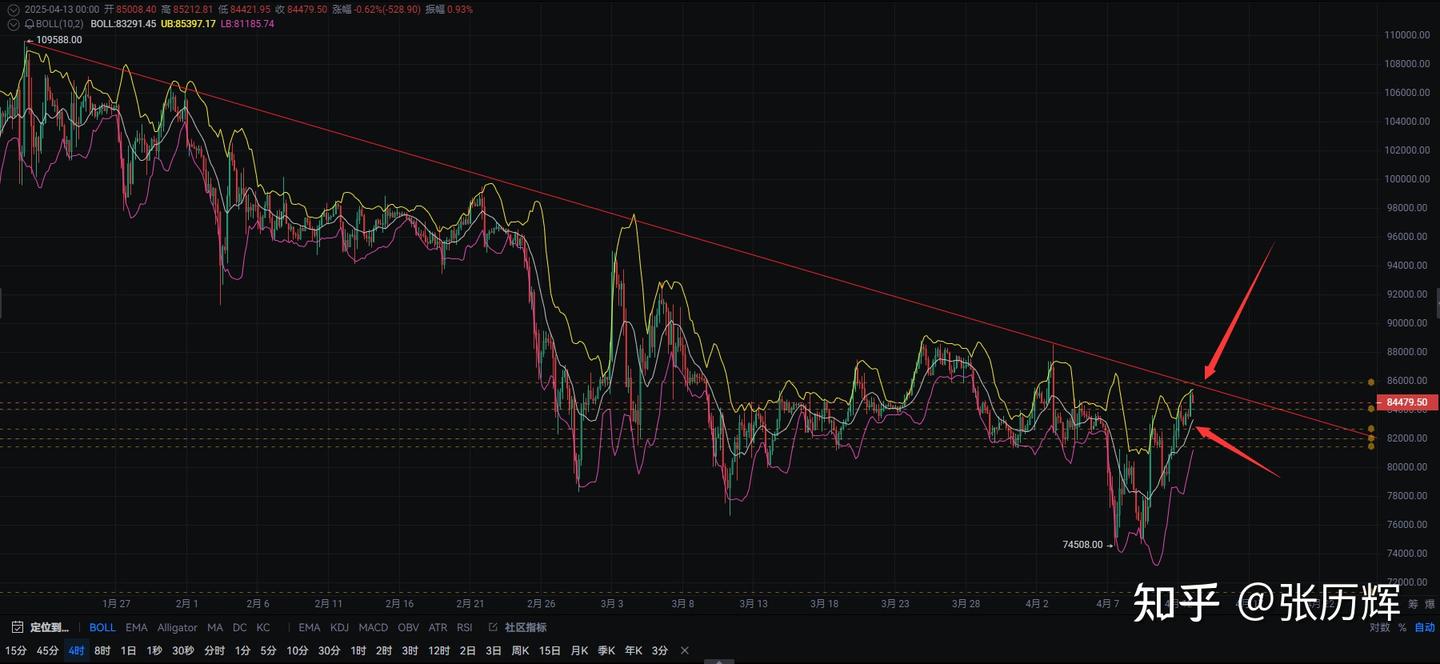Image resolution: width=1440 pixels, height=664 pixels.
Task: Switch to the 45分 timeframe
Action: (47, 651)
